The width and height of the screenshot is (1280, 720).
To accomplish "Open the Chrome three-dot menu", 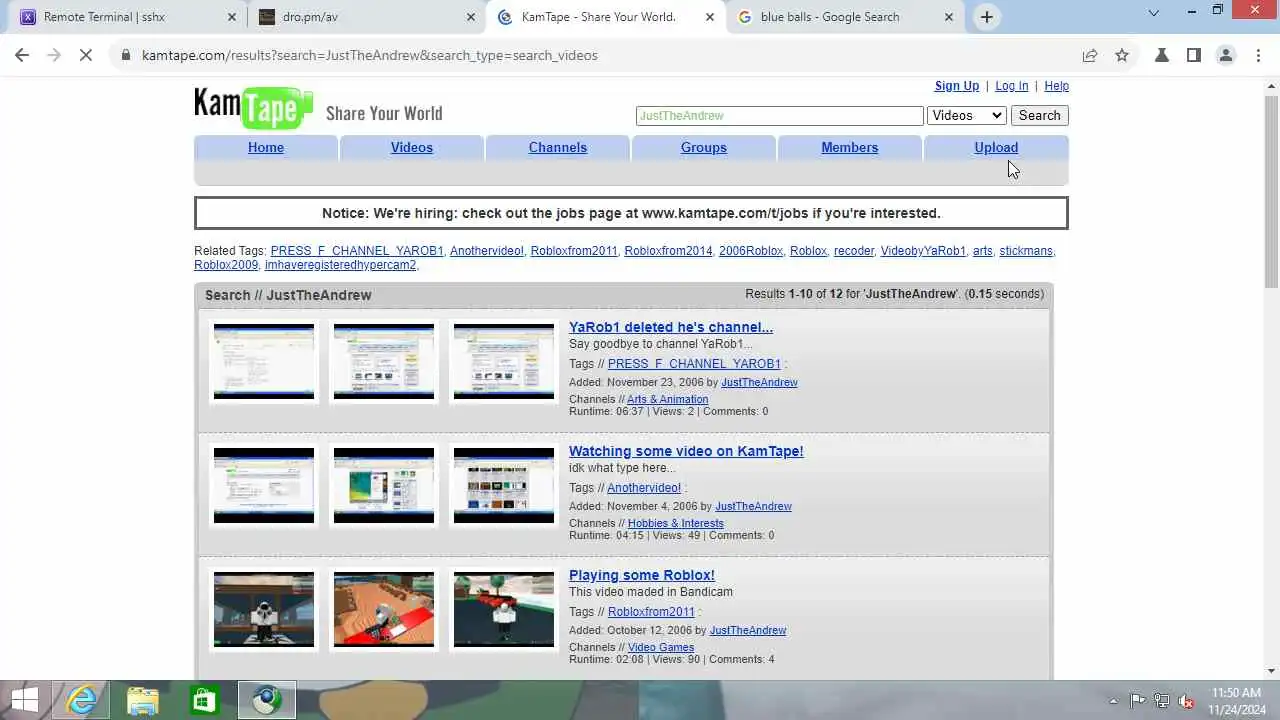I will [x=1258, y=55].
